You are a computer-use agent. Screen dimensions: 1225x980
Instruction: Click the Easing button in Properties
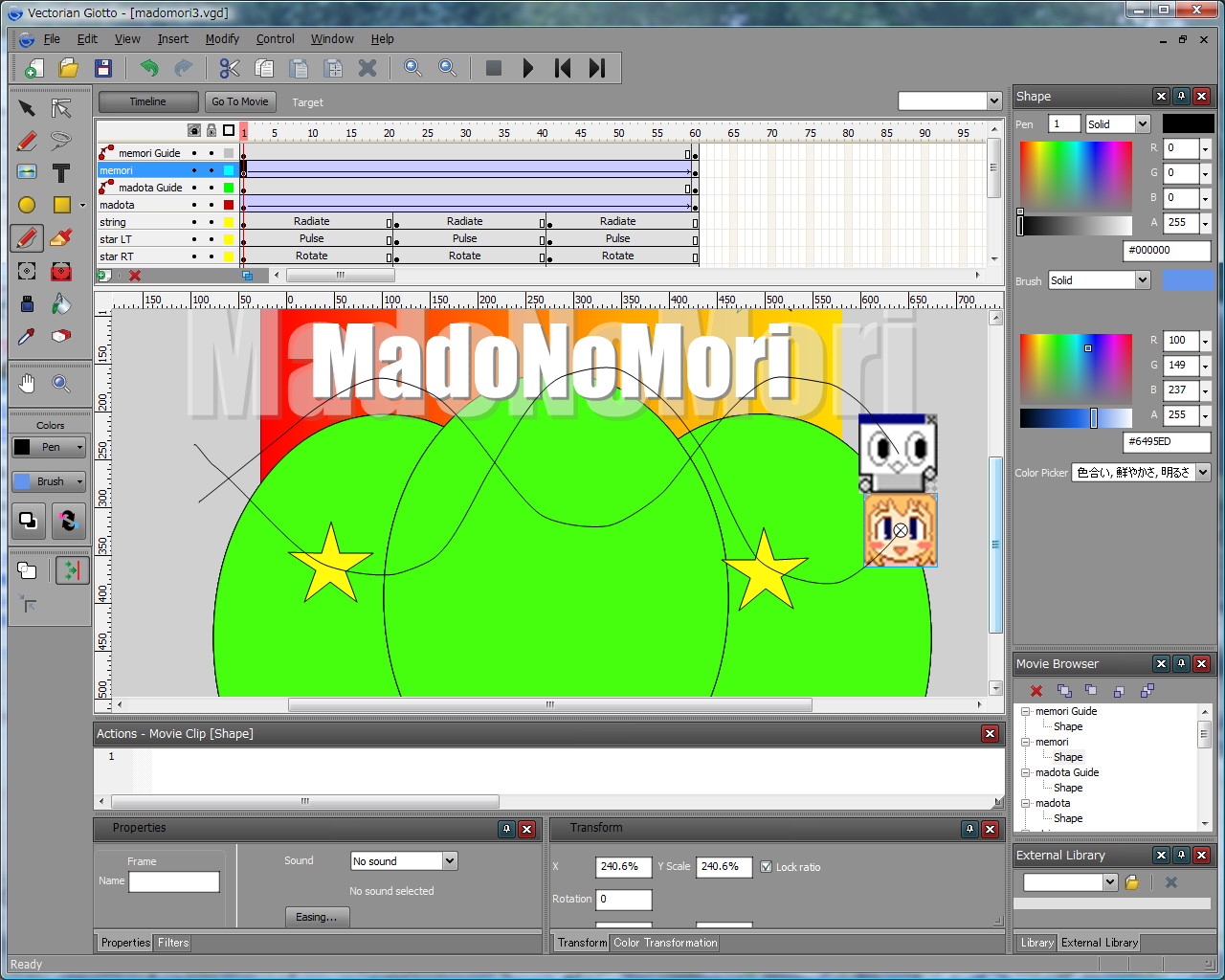point(317,916)
